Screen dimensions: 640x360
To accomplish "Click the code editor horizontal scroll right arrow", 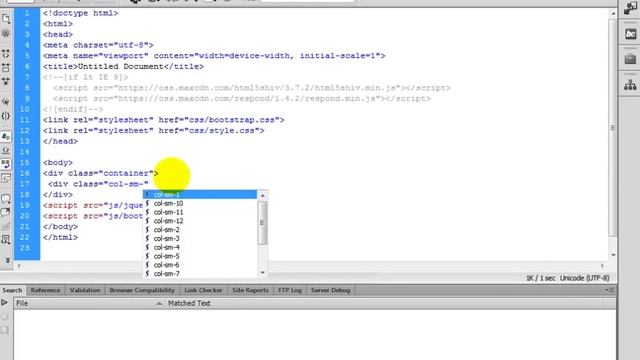I will [x=602, y=266].
